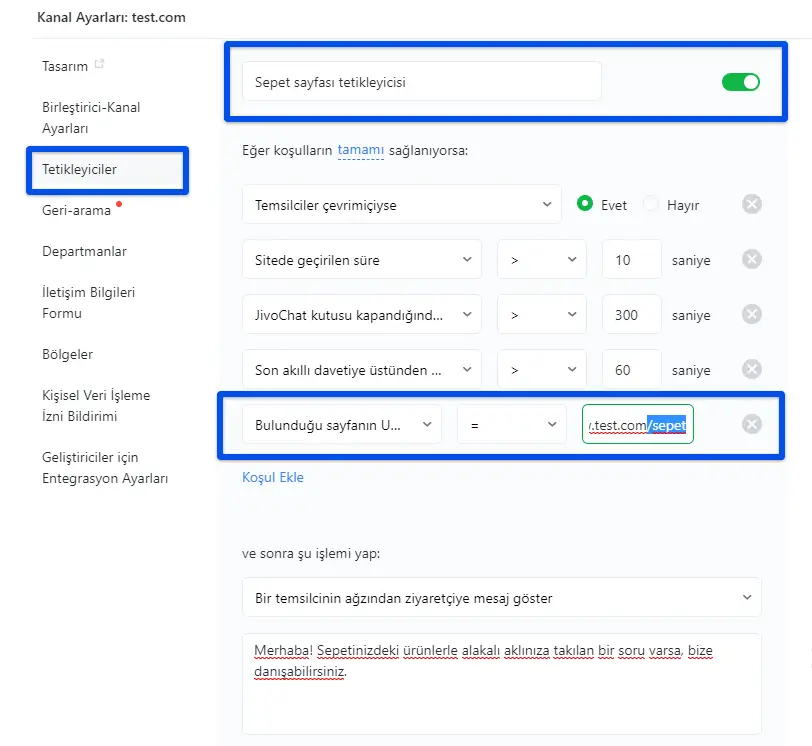
Task: Open the 'Temsilciler çevrimiçiyse' condition dropdown
Action: tap(401, 205)
